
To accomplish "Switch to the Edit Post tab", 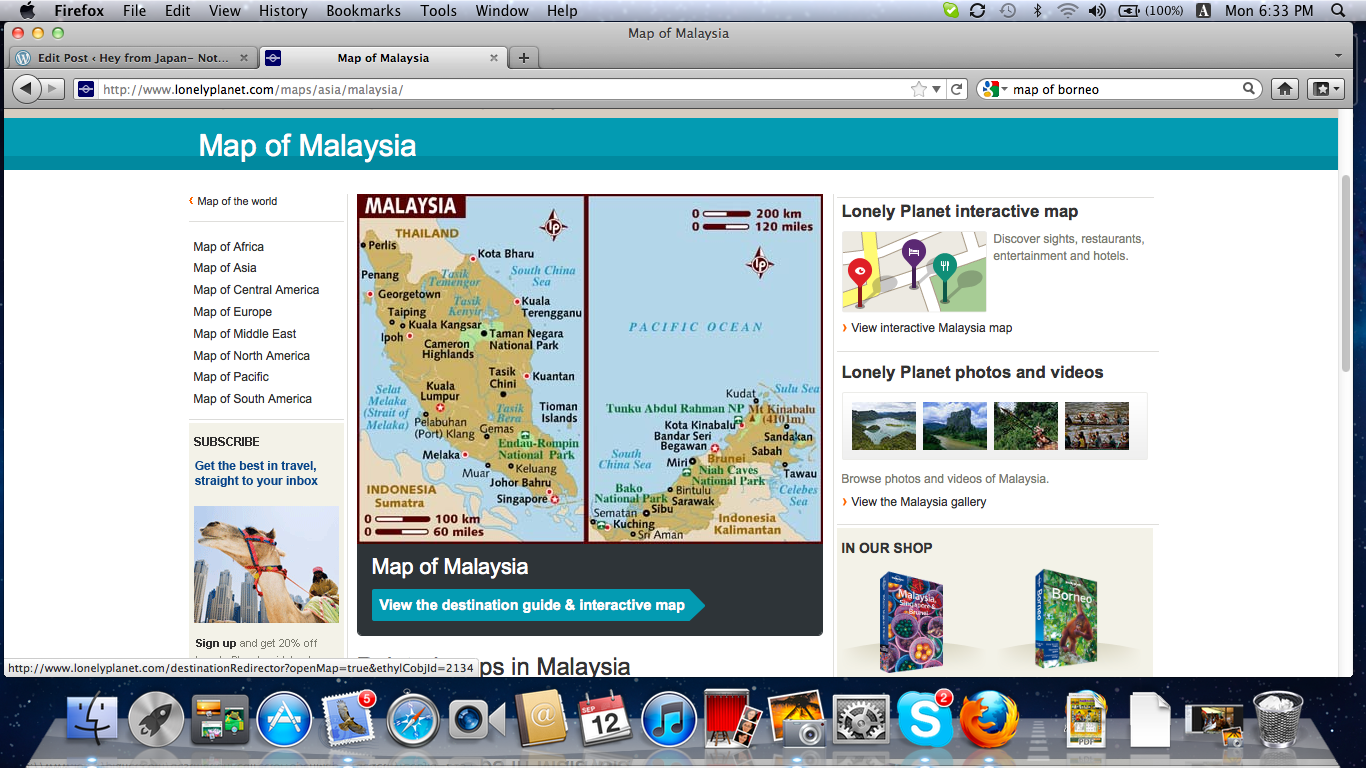I will [133, 58].
